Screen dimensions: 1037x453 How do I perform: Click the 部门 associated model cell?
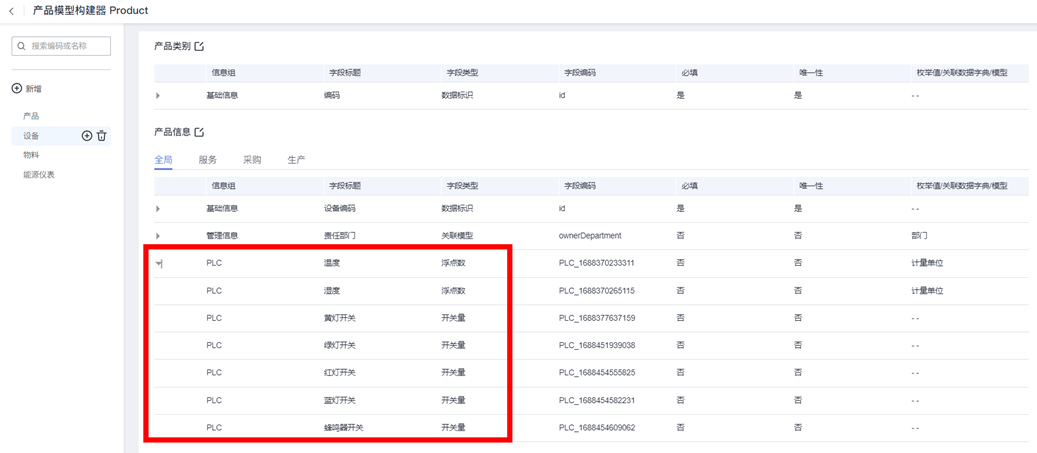pos(919,235)
